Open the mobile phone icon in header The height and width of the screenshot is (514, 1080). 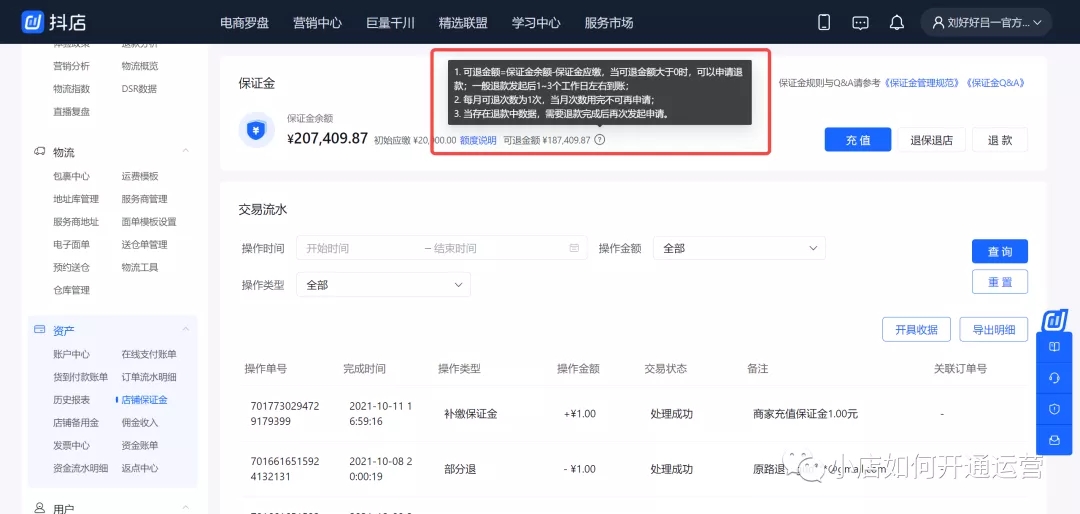click(x=824, y=22)
